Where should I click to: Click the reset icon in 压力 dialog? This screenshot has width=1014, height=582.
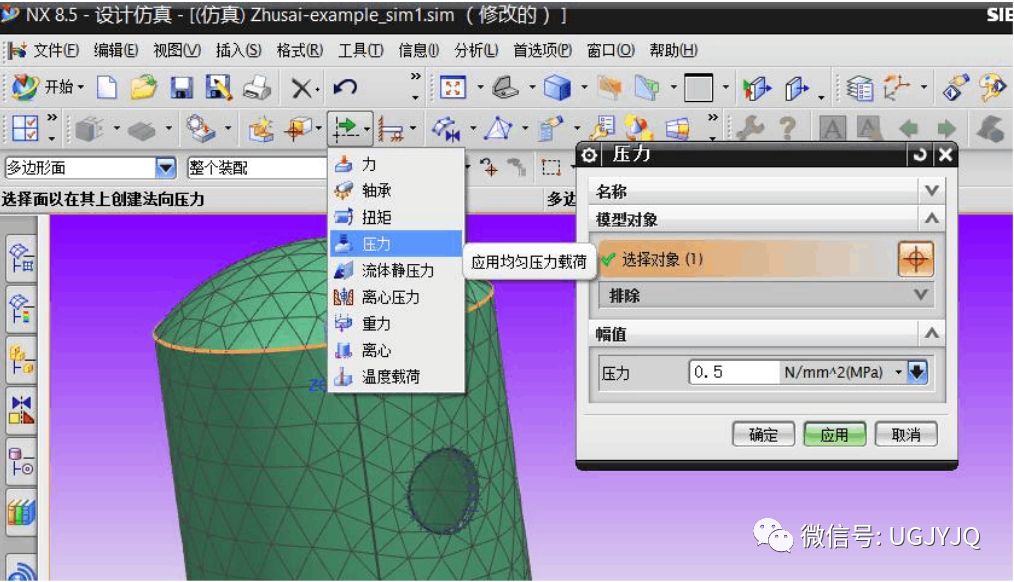(920, 155)
